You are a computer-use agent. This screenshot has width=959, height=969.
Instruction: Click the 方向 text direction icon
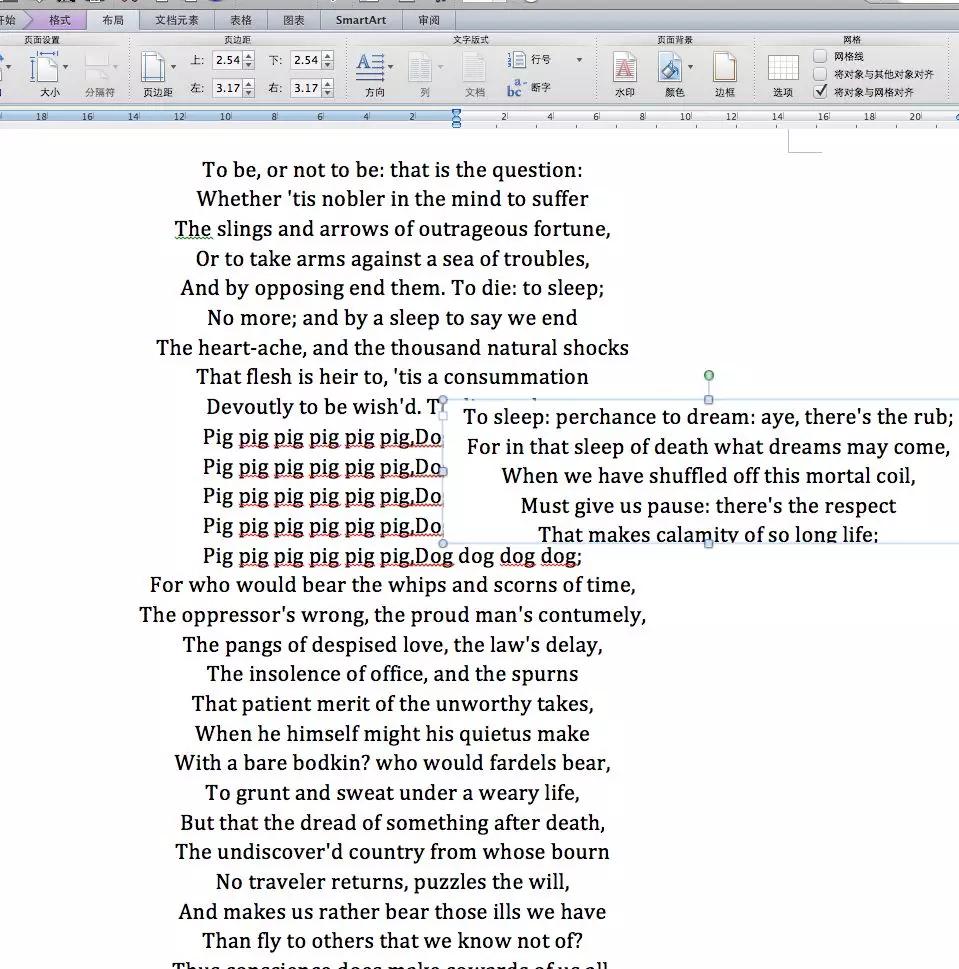click(x=370, y=67)
